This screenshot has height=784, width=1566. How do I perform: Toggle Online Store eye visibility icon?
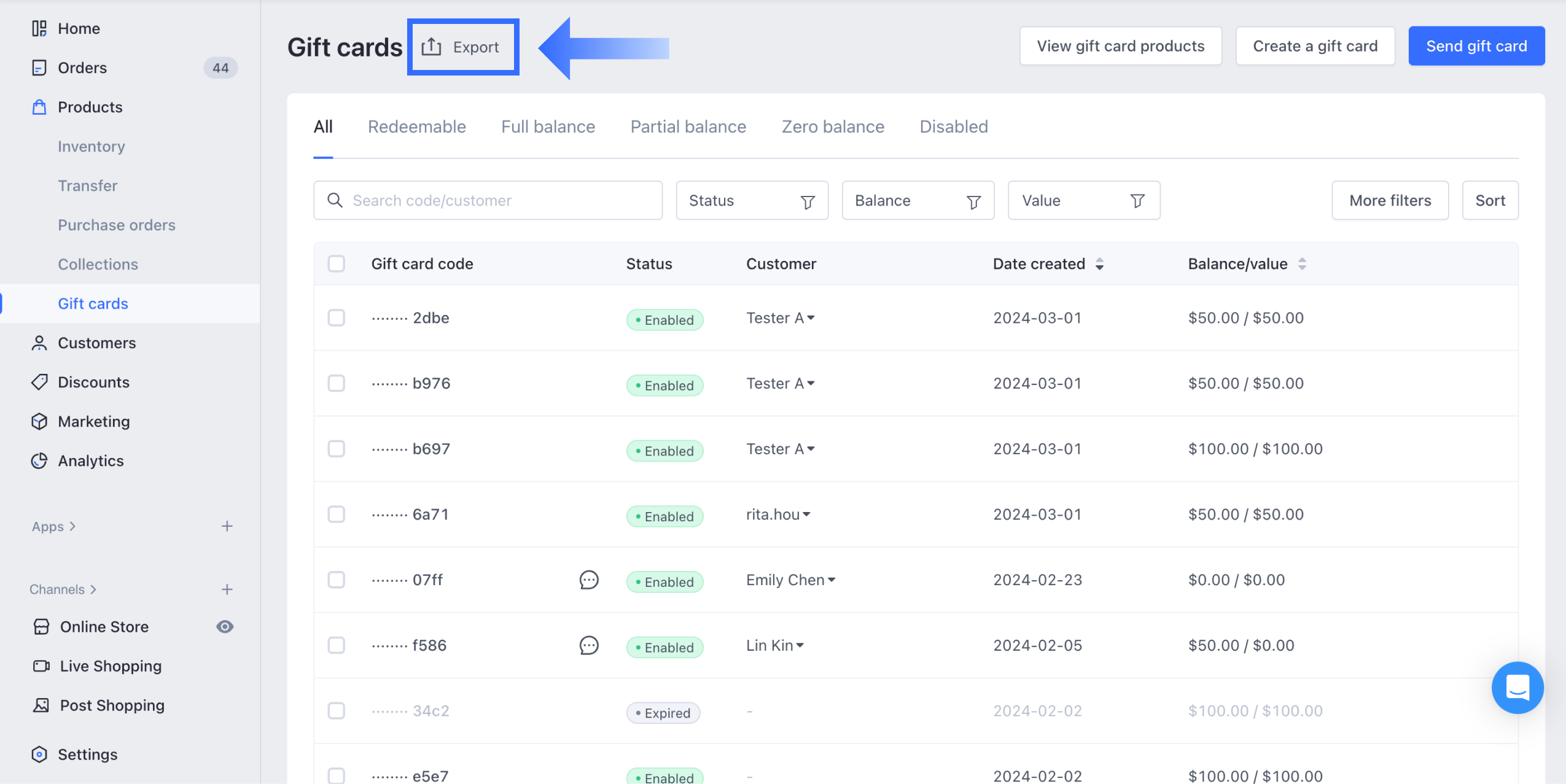[x=225, y=627]
